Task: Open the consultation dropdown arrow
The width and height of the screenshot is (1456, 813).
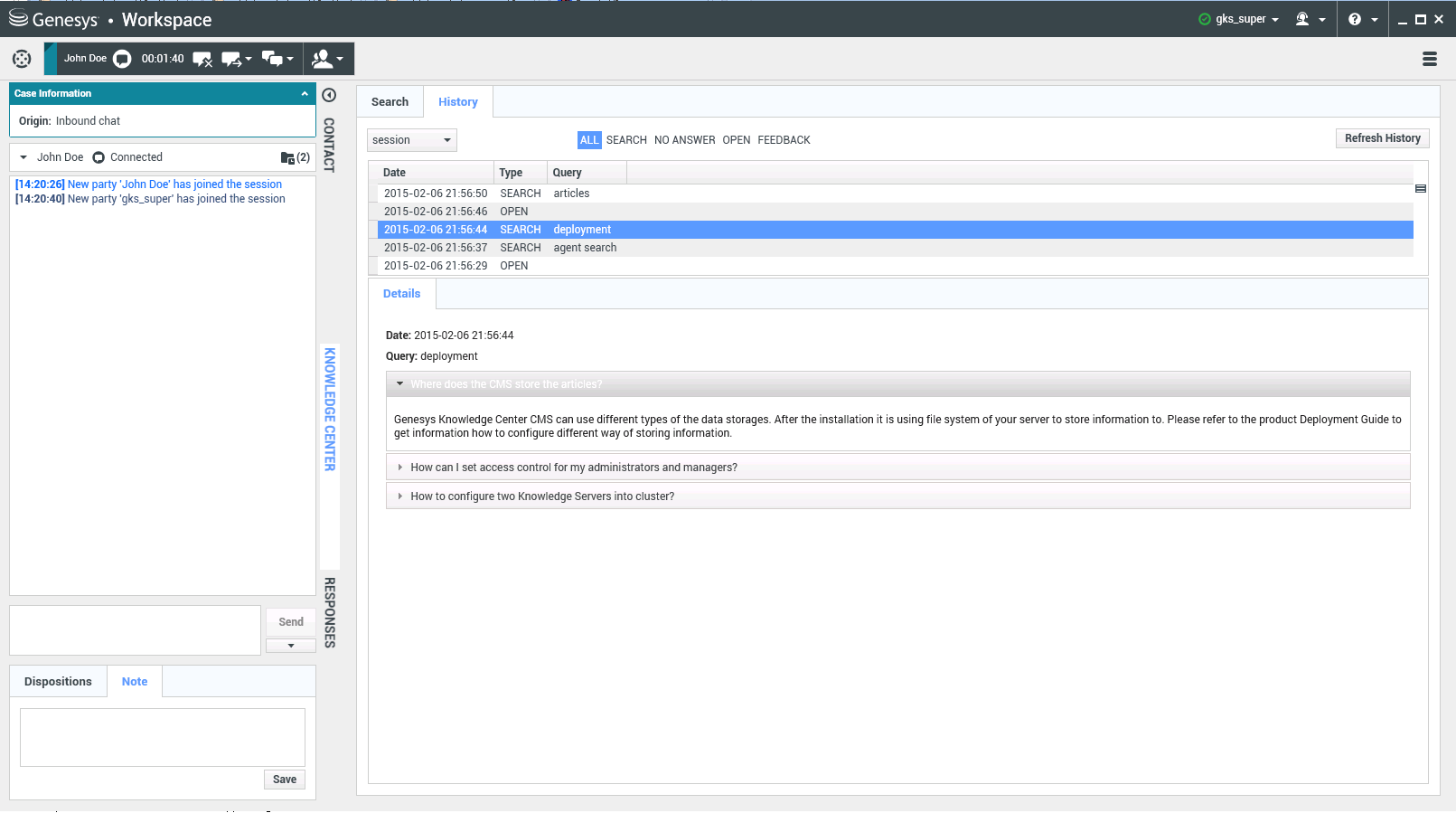Action: pyautogui.click(x=340, y=59)
